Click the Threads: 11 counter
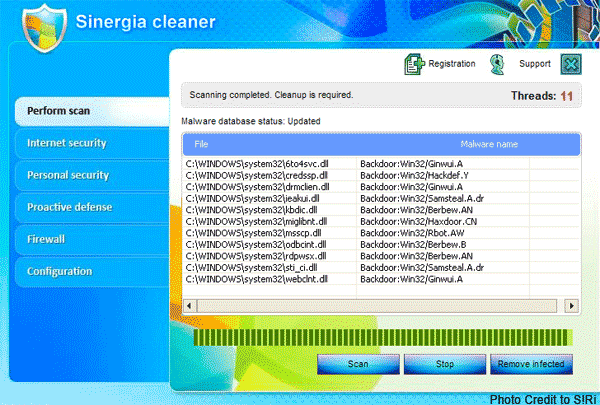Viewport: 600px width, 405px height. (542, 96)
